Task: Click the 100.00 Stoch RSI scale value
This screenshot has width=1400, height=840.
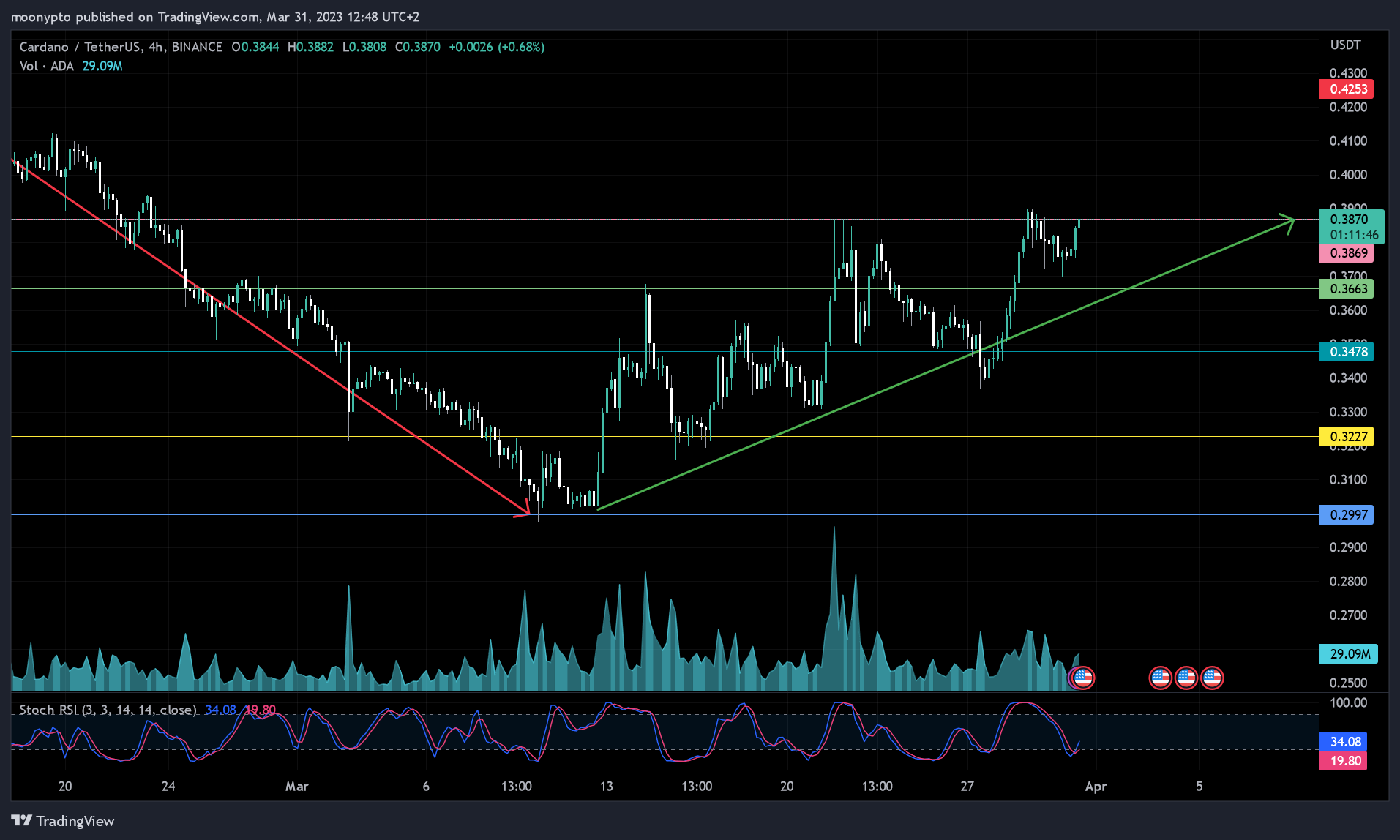Action: pos(1348,702)
